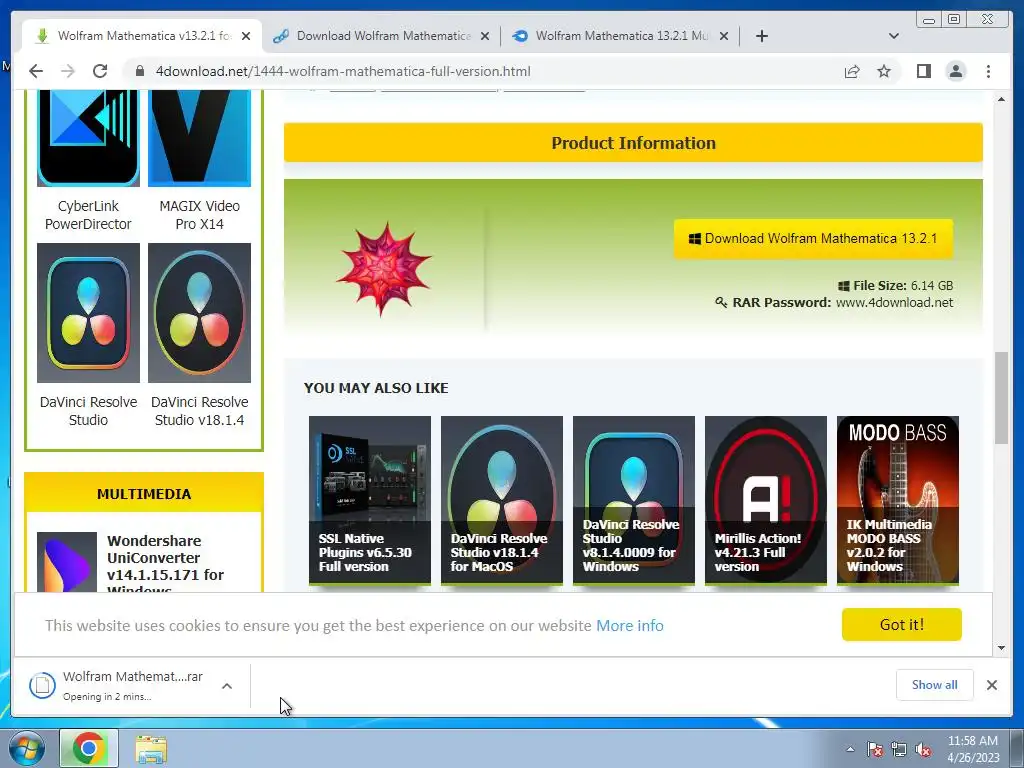
Task: Click Download Wolfram Mathematica 13.2.1 button
Action: (813, 238)
